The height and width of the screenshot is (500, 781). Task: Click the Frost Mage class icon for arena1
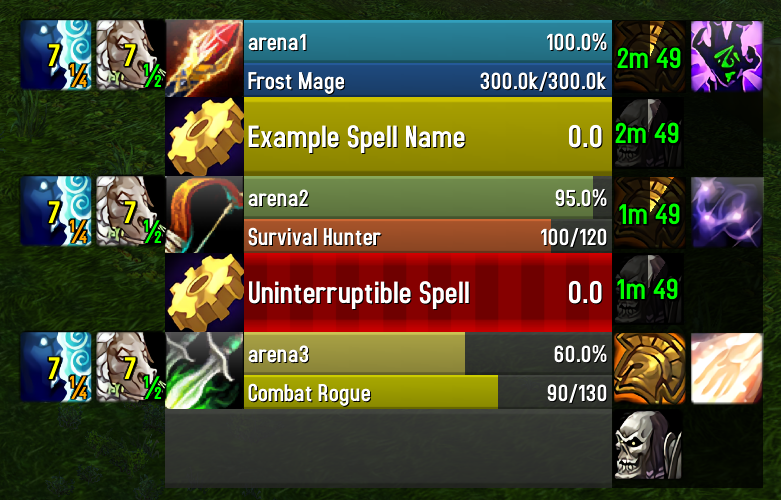click(x=204, y=58)
